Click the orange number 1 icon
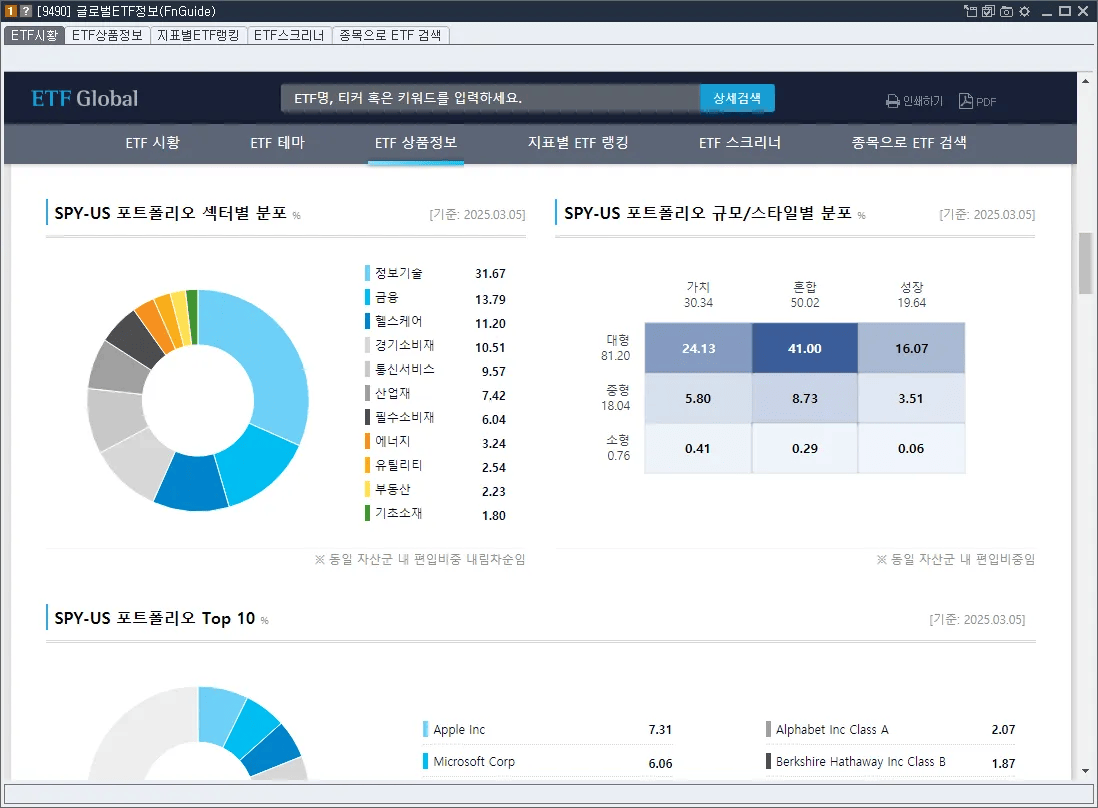 click(x=11, y=11)
